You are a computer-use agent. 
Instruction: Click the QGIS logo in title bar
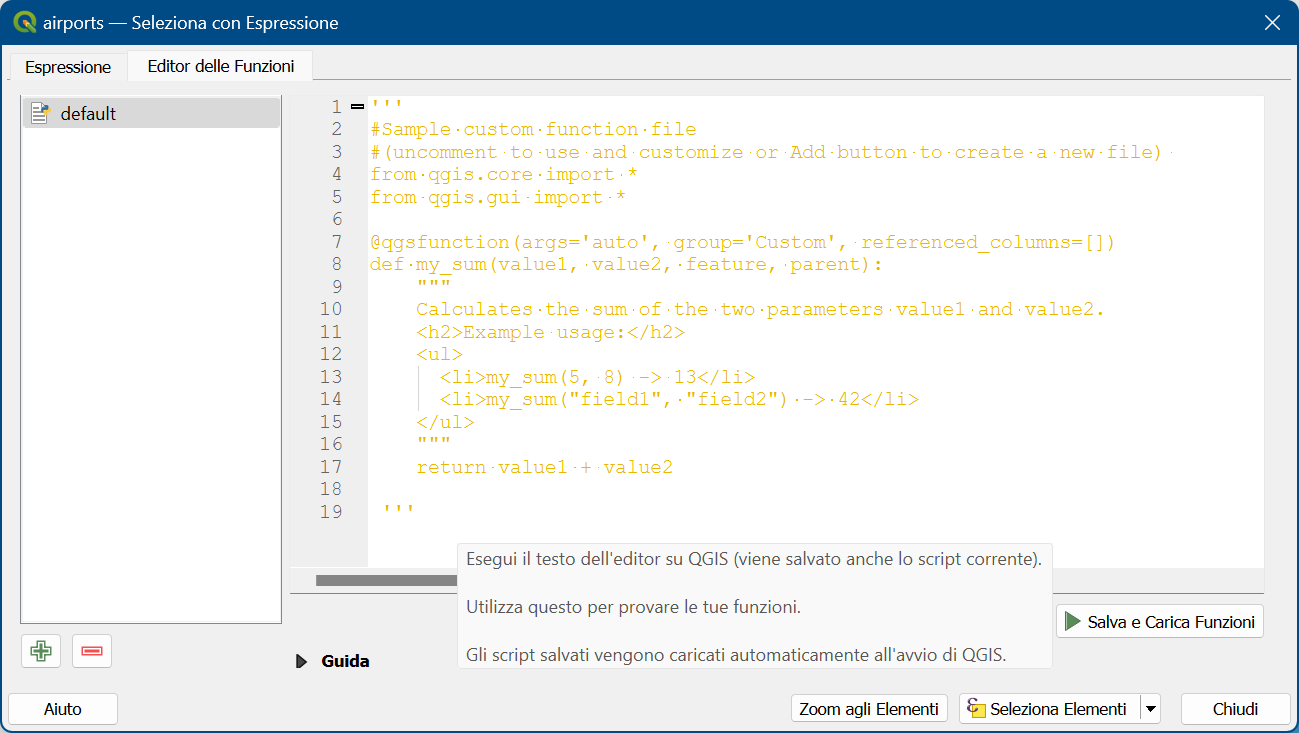(x=25, y=22)
